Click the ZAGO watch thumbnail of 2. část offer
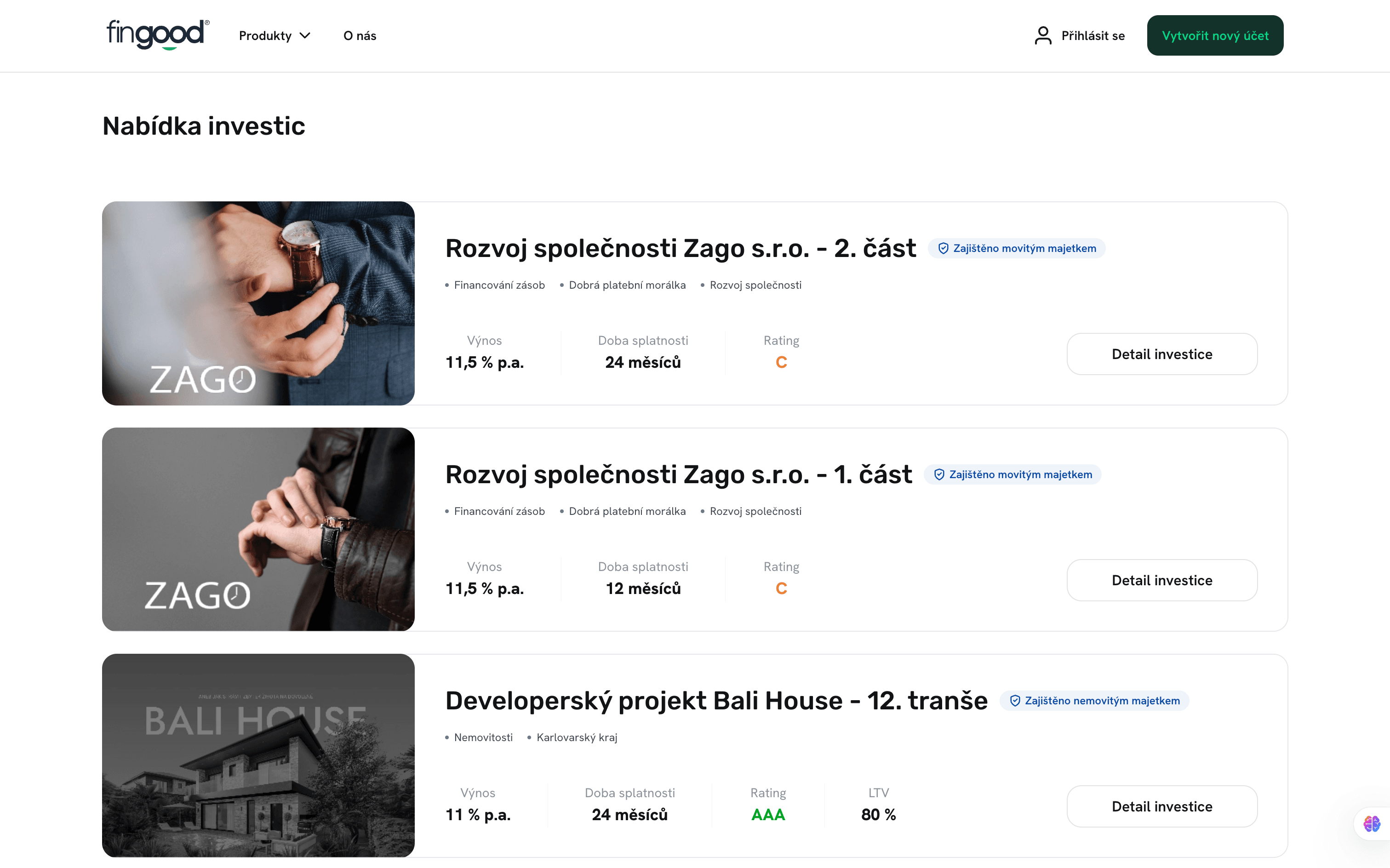1390x868 pixels. point(258,304)
